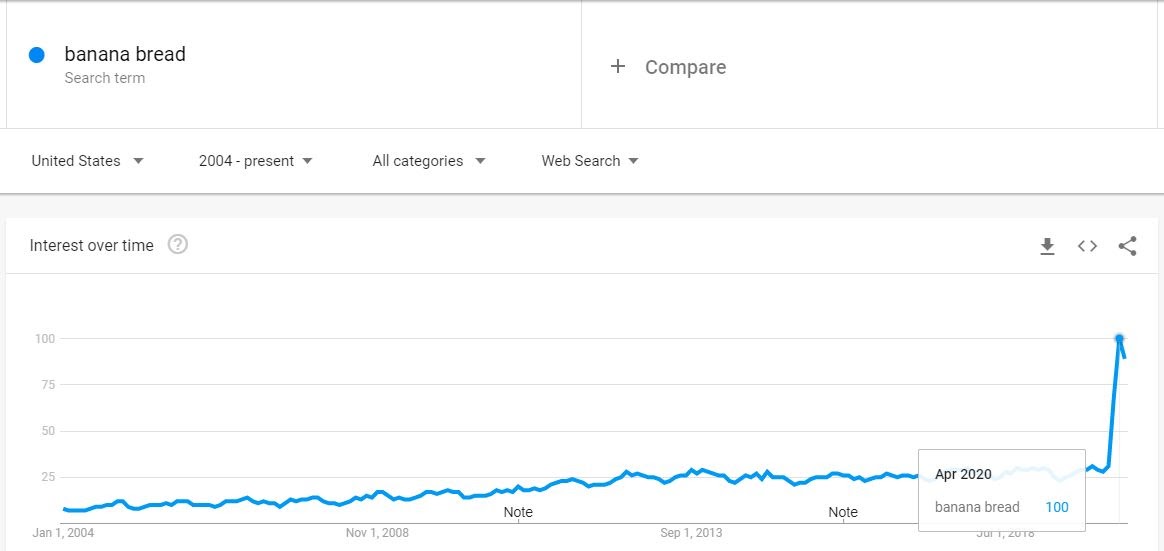Click the Sep 1, 2013 axis label
Viewport: 1164px width, 551px height.
click(x=691, y=532)
